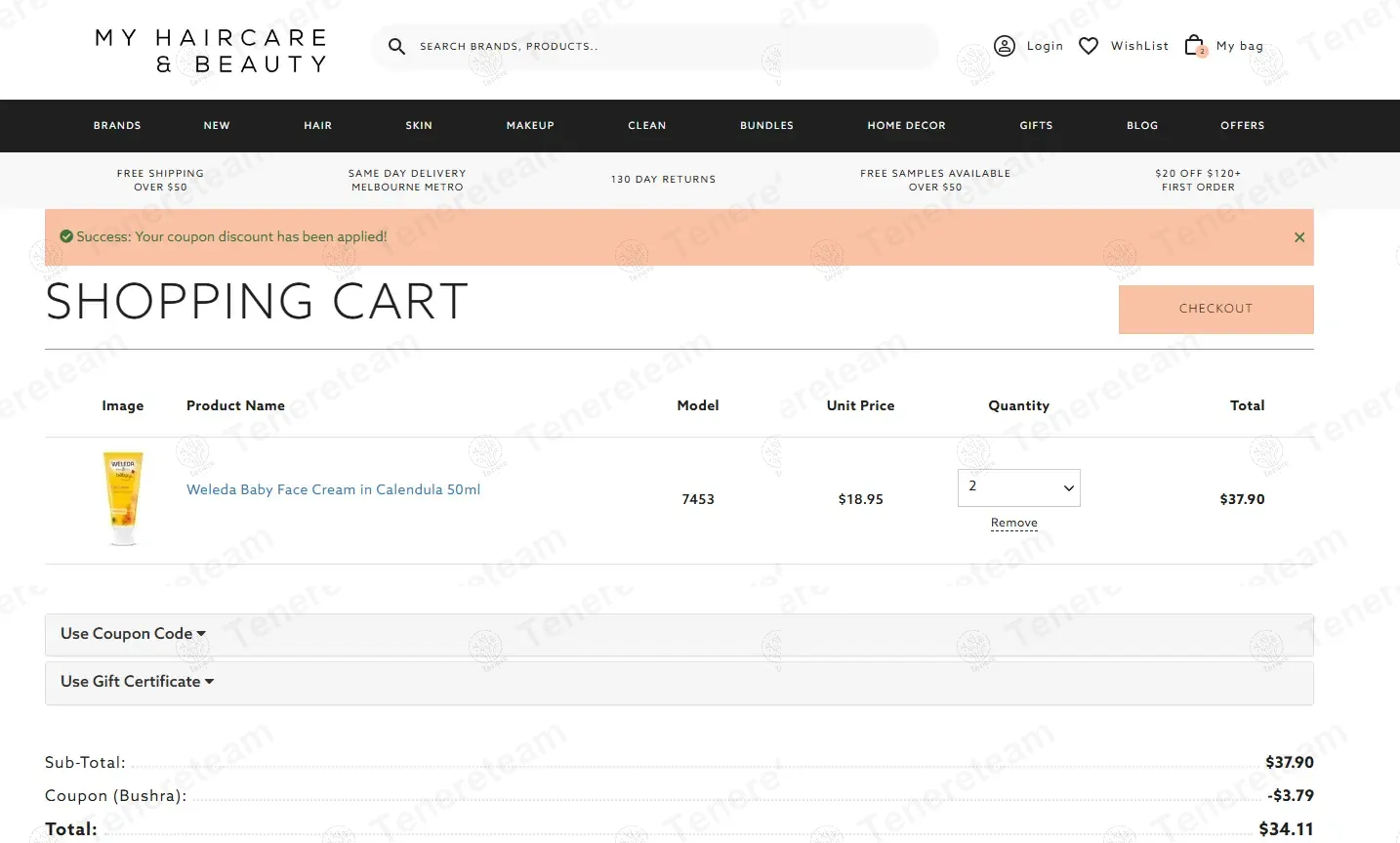Click $20 Off $120+ First Order notice

pos(1198,180)
